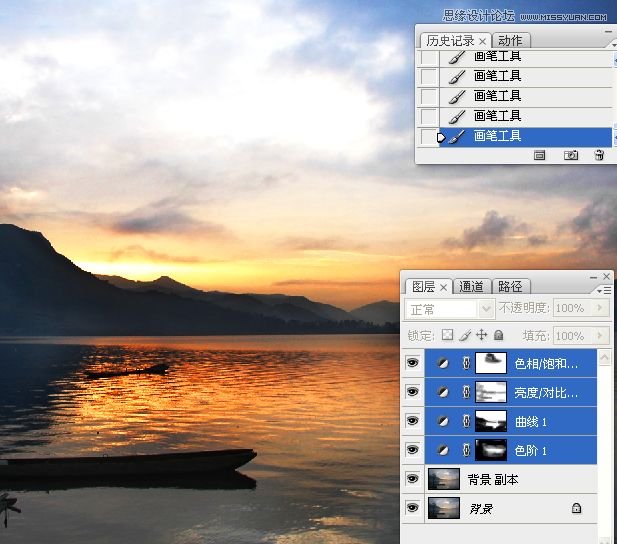Click the create new document from state icon

(539, 155)
